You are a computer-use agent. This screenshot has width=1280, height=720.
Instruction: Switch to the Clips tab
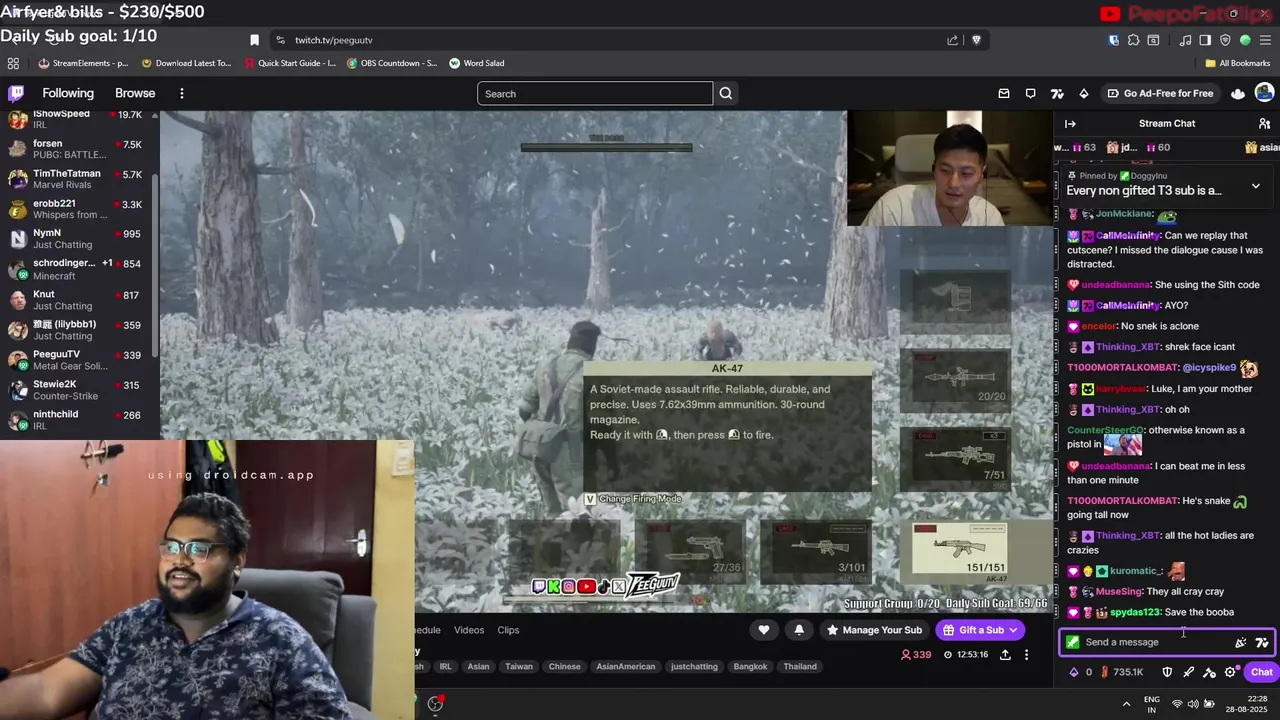(508, 630)
